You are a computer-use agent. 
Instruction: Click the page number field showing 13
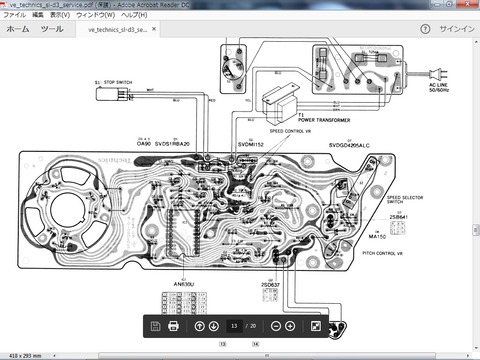[x=234, y=326]
